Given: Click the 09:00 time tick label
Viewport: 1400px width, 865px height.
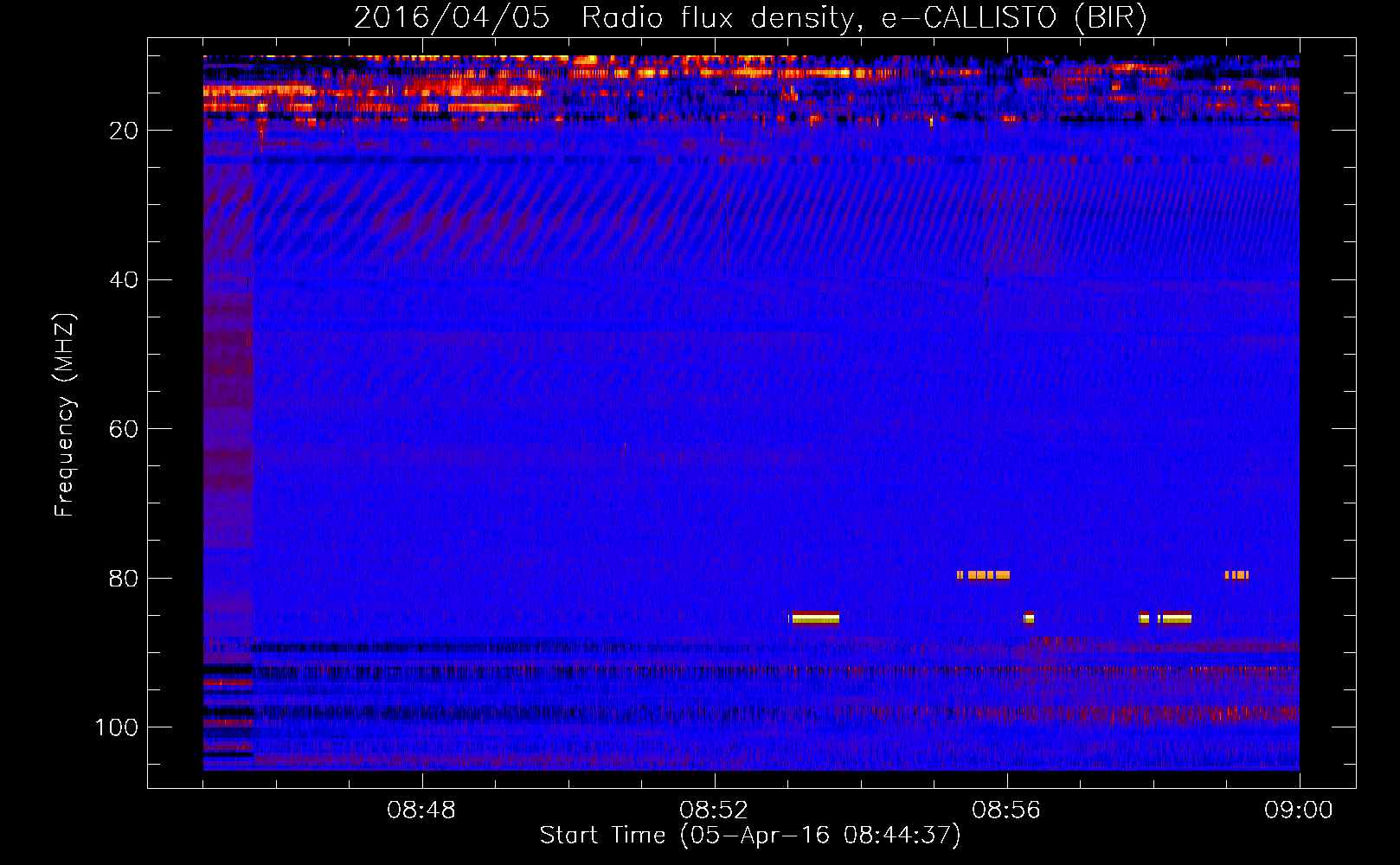Looking at the screenshot, I should tap(1299, 811).
